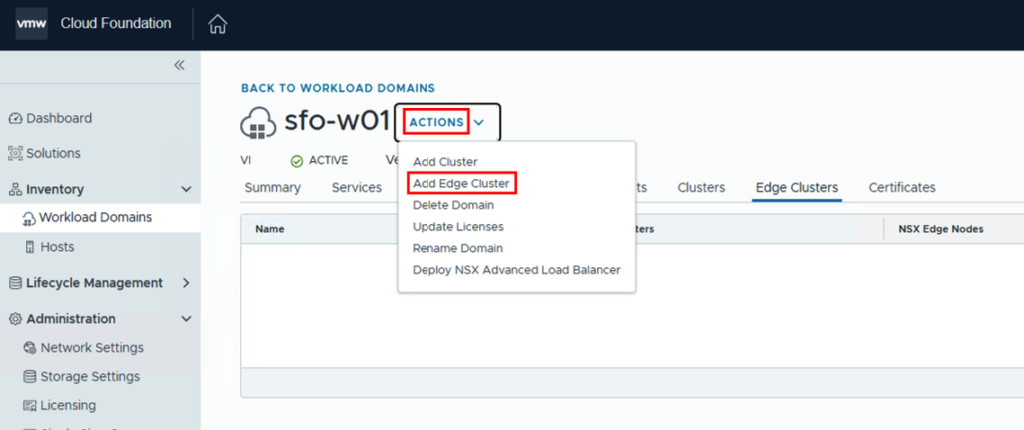
Task: Select Rename Domain menu entry
Action: 458,248
